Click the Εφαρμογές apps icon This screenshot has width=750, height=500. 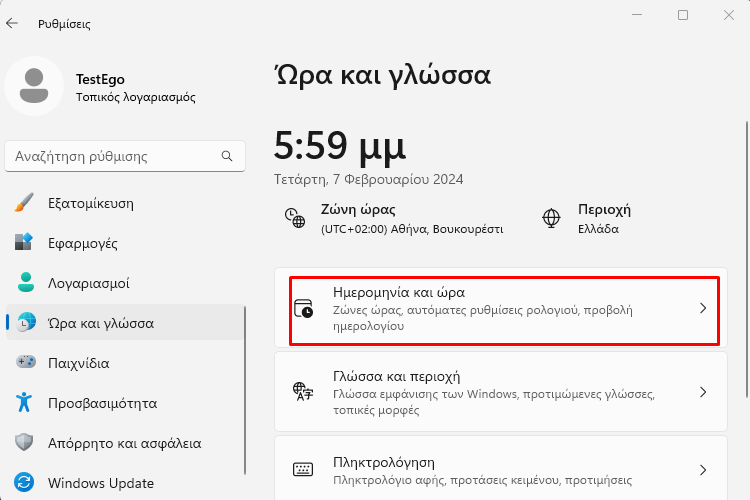click(24, 243)
